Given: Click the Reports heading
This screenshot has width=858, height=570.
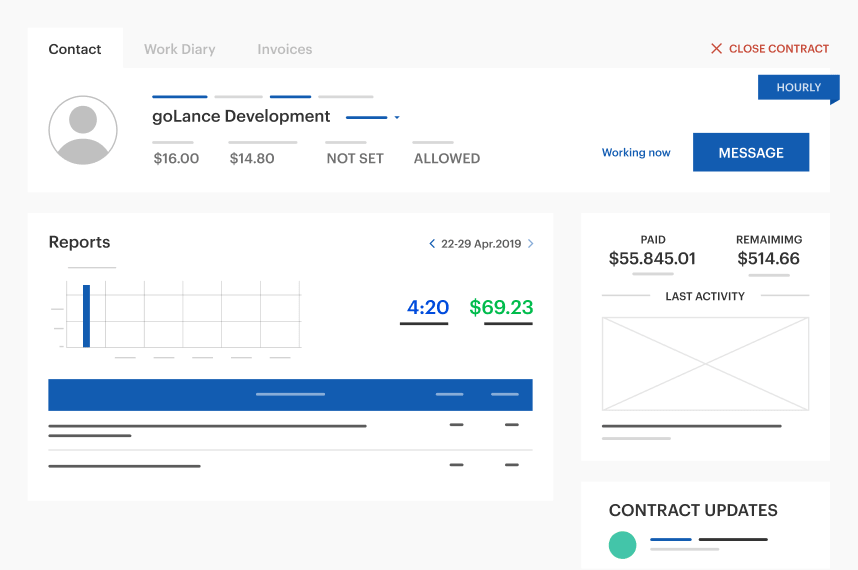Looking at the screenshot, I should pyautogui.click(x=79, y=242).
